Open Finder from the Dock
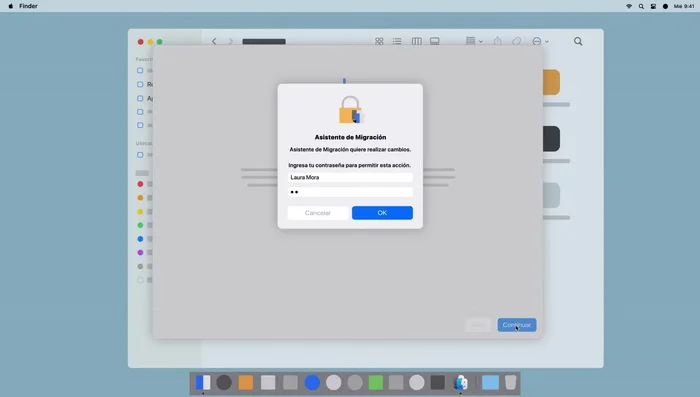 click(x=203, y=382)
